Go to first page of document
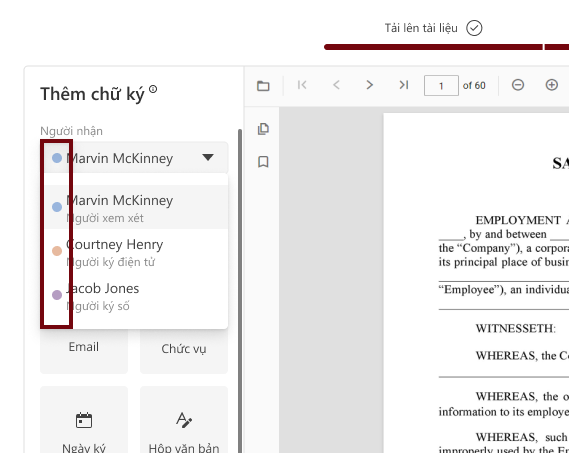569x453 pixels. click(x=302, y=85)
